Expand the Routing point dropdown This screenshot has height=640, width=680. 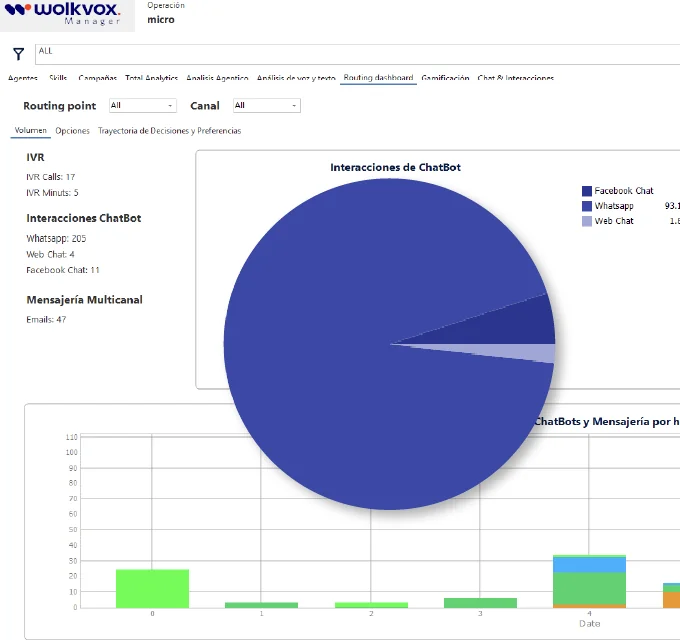(x=143, y=105)
